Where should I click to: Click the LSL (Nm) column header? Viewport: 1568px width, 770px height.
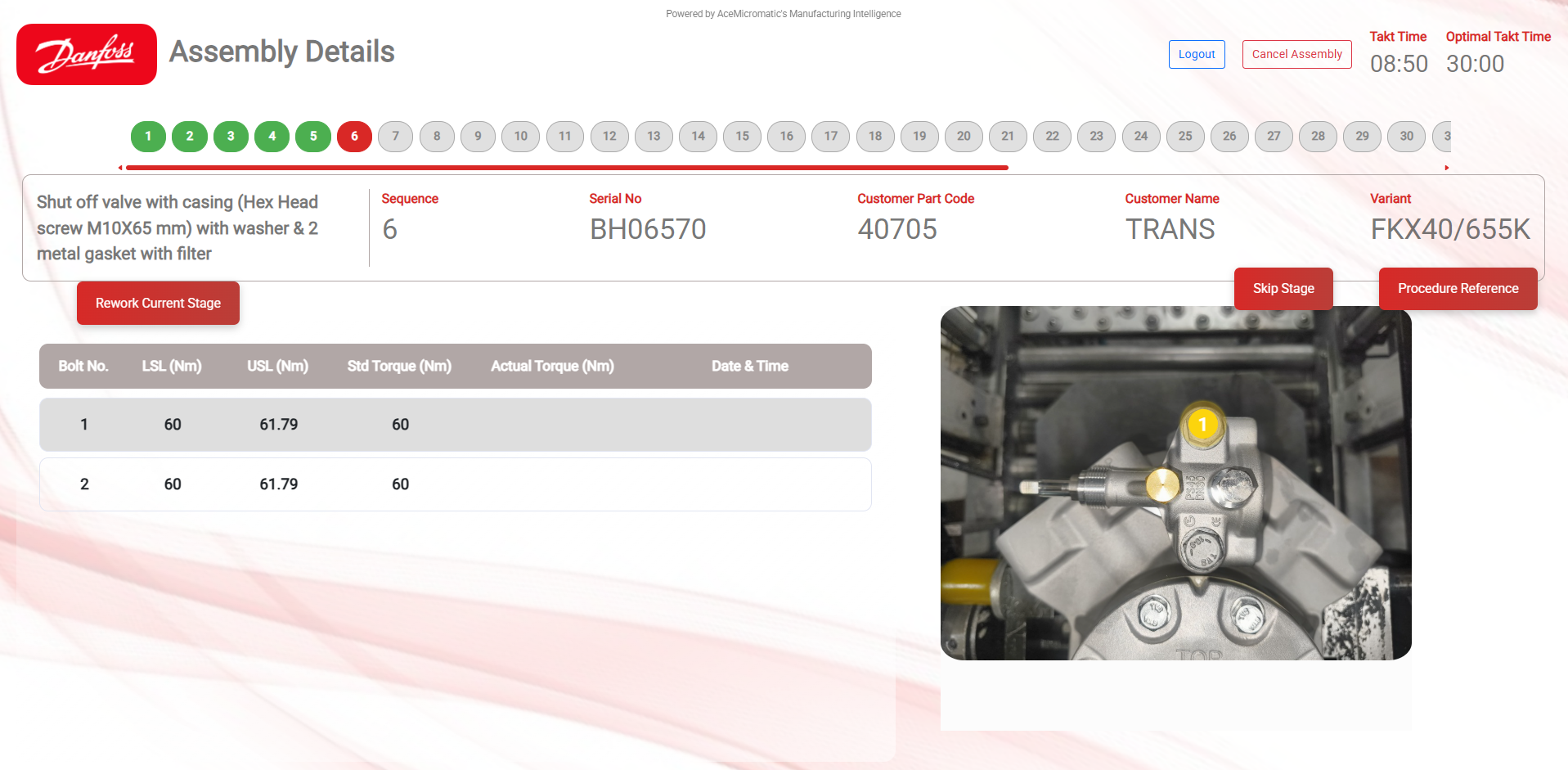(172, 366)
